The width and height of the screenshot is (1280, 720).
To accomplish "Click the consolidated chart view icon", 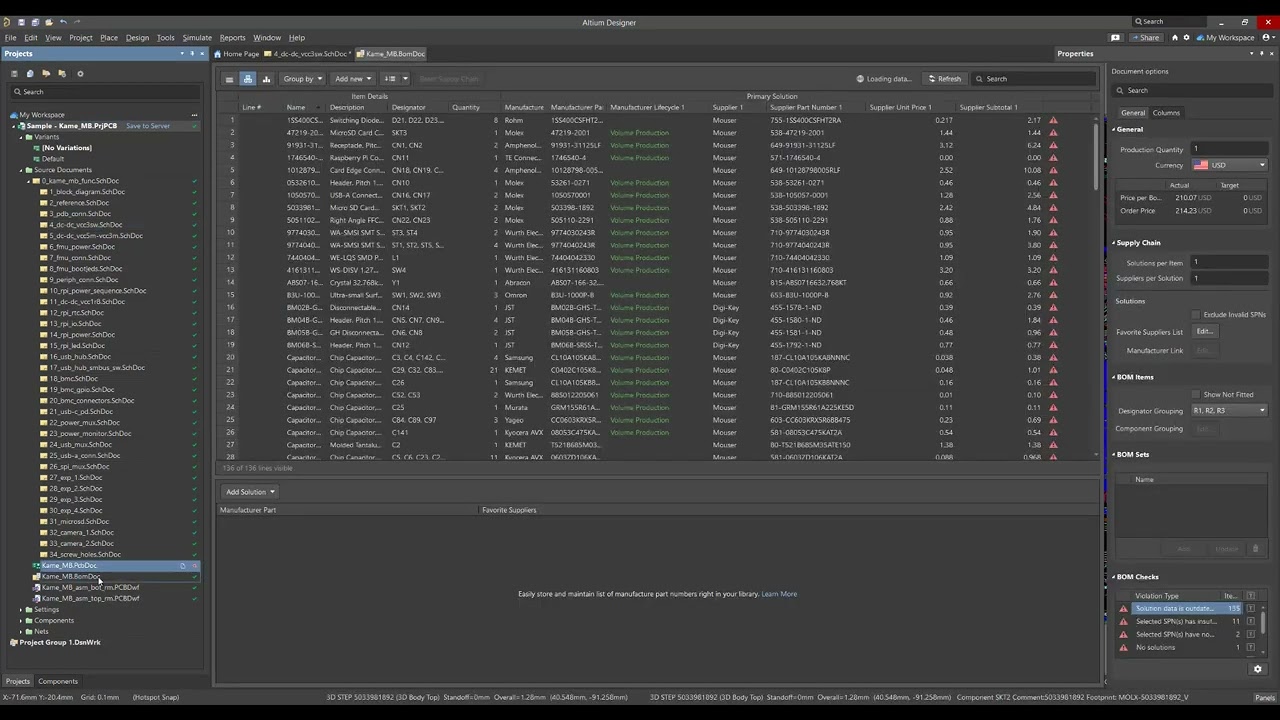I will 266,79.
